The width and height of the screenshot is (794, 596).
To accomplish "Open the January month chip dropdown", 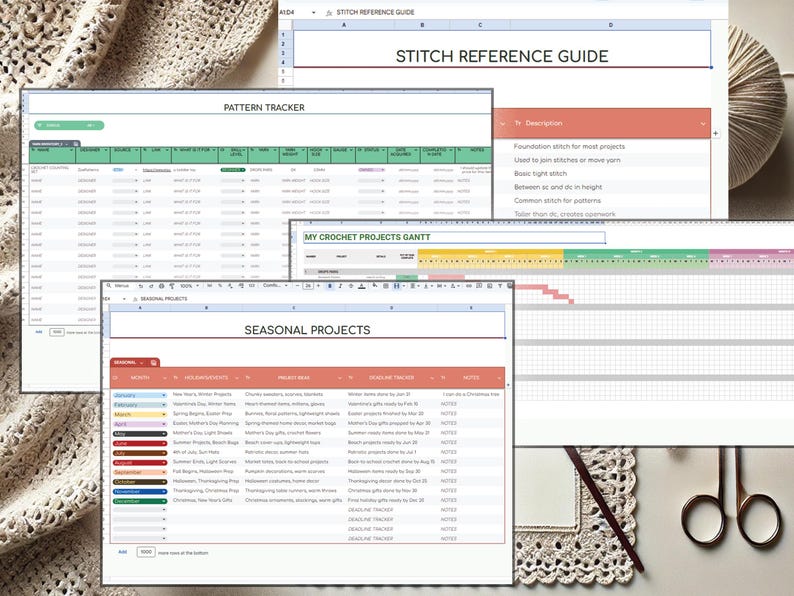I will 164,395.
